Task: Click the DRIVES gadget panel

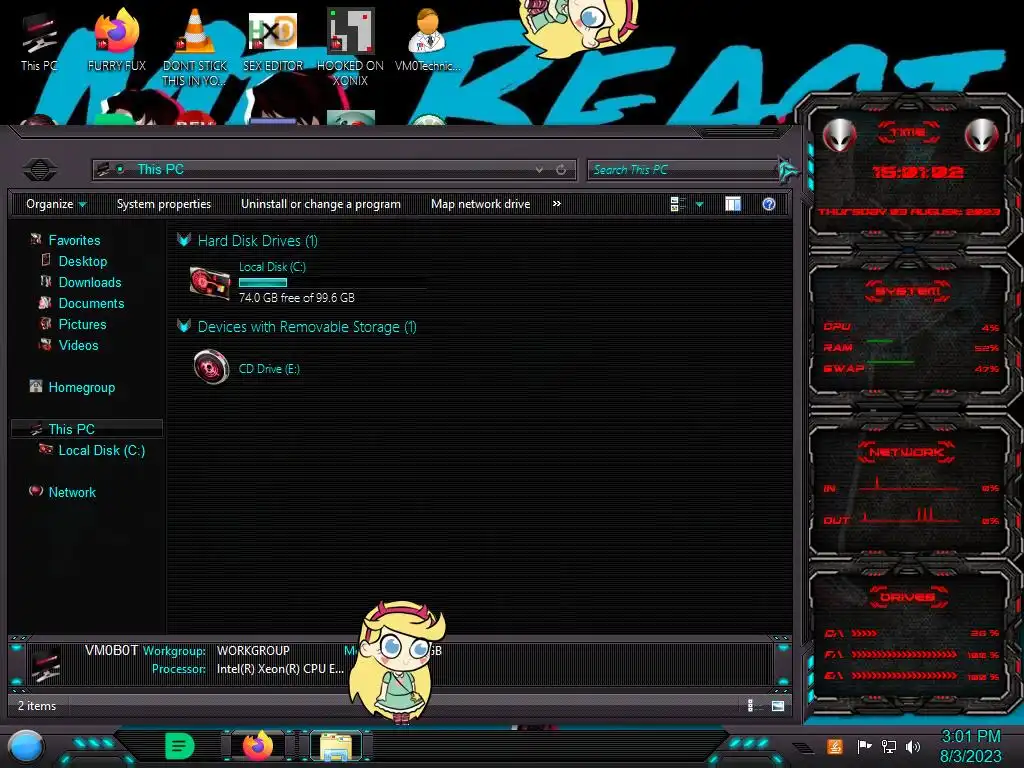Action: [x=908, y=637]
